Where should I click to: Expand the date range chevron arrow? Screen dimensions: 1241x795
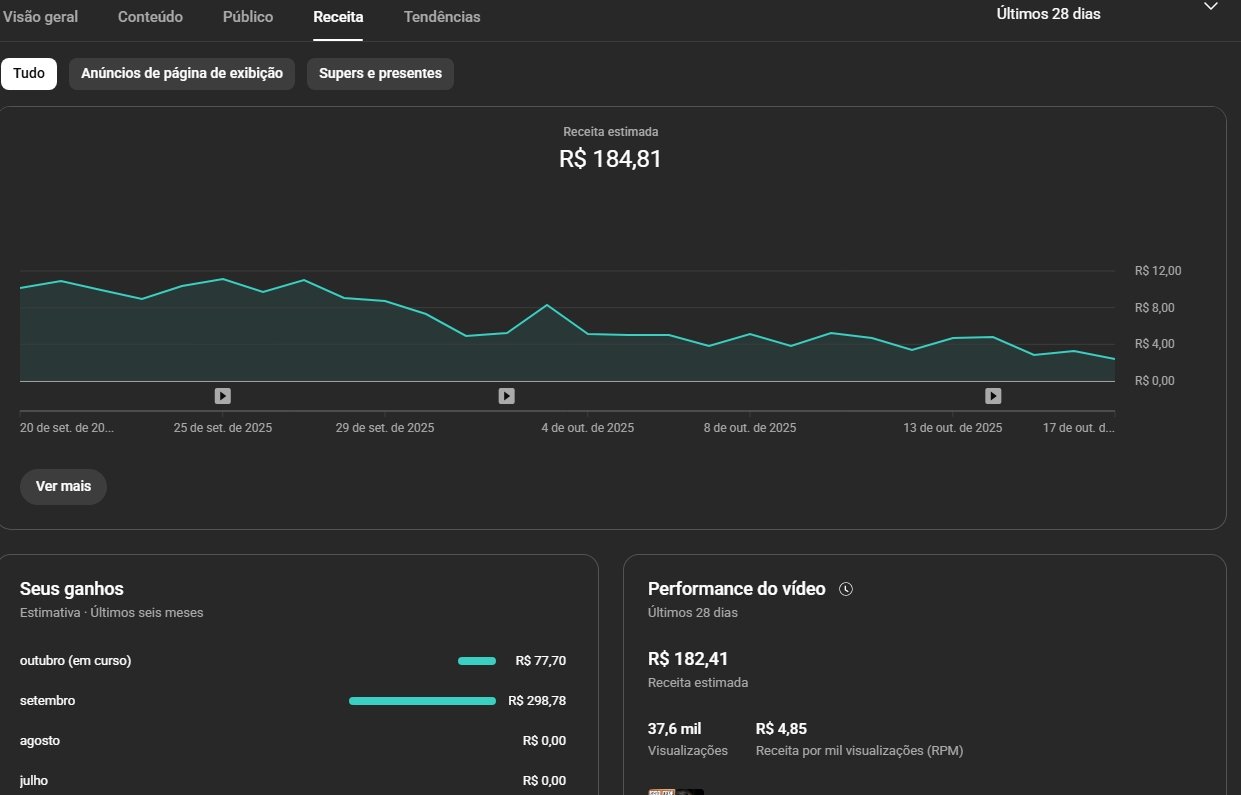[x=1211, y=7]
